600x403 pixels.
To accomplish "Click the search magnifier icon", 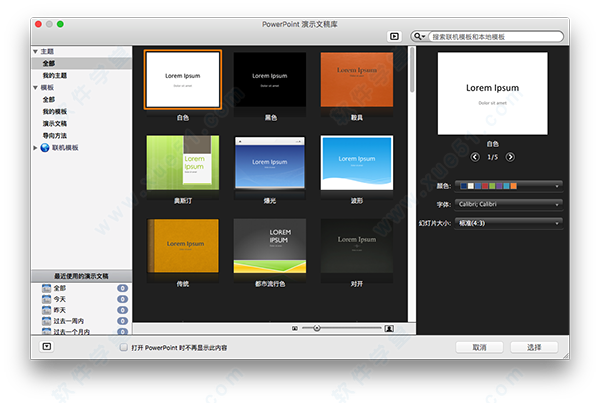I will click(417, 36).
